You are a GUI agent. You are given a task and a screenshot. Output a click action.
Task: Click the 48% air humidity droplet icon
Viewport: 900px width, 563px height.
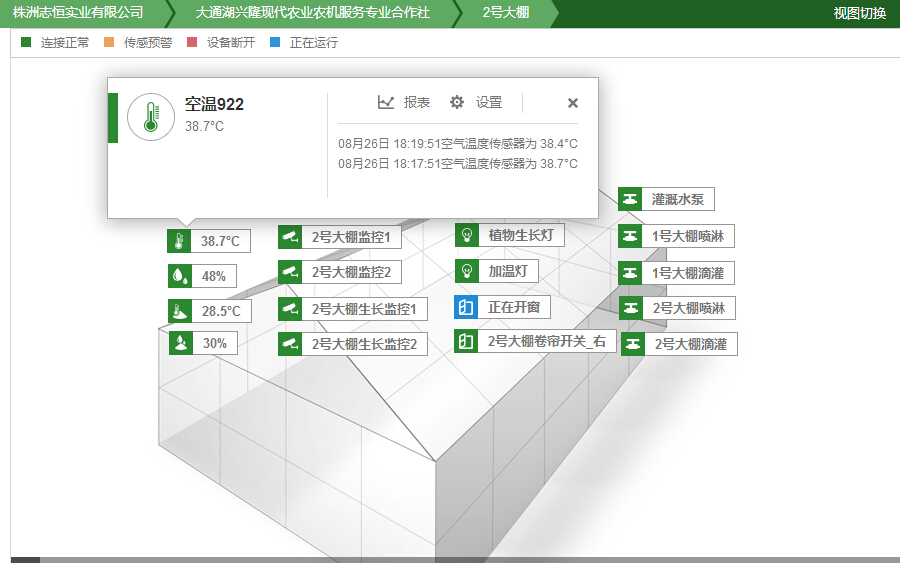[x=179, y=276]
